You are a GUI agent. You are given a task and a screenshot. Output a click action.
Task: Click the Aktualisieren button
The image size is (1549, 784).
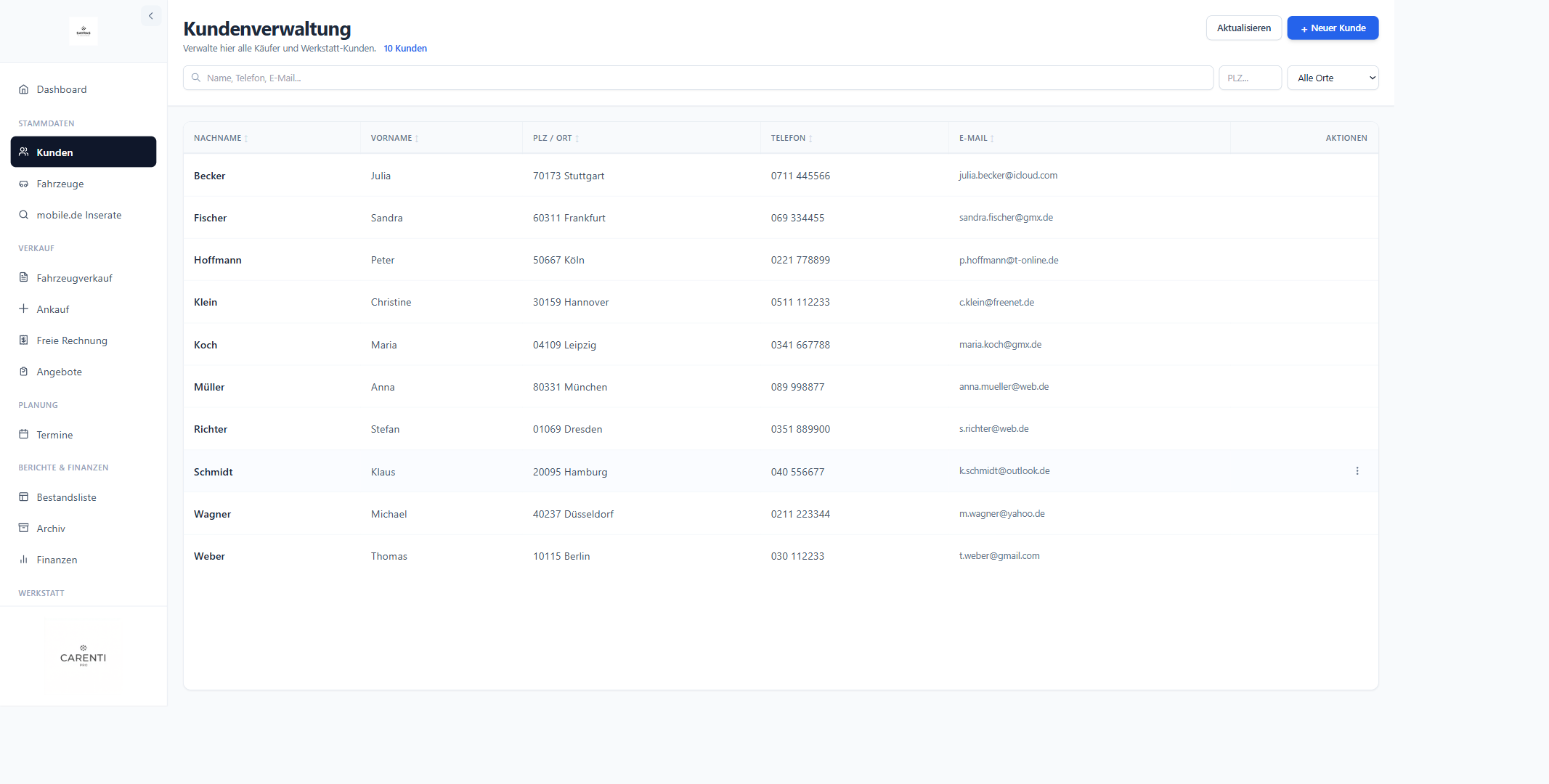coord(1243,28)
